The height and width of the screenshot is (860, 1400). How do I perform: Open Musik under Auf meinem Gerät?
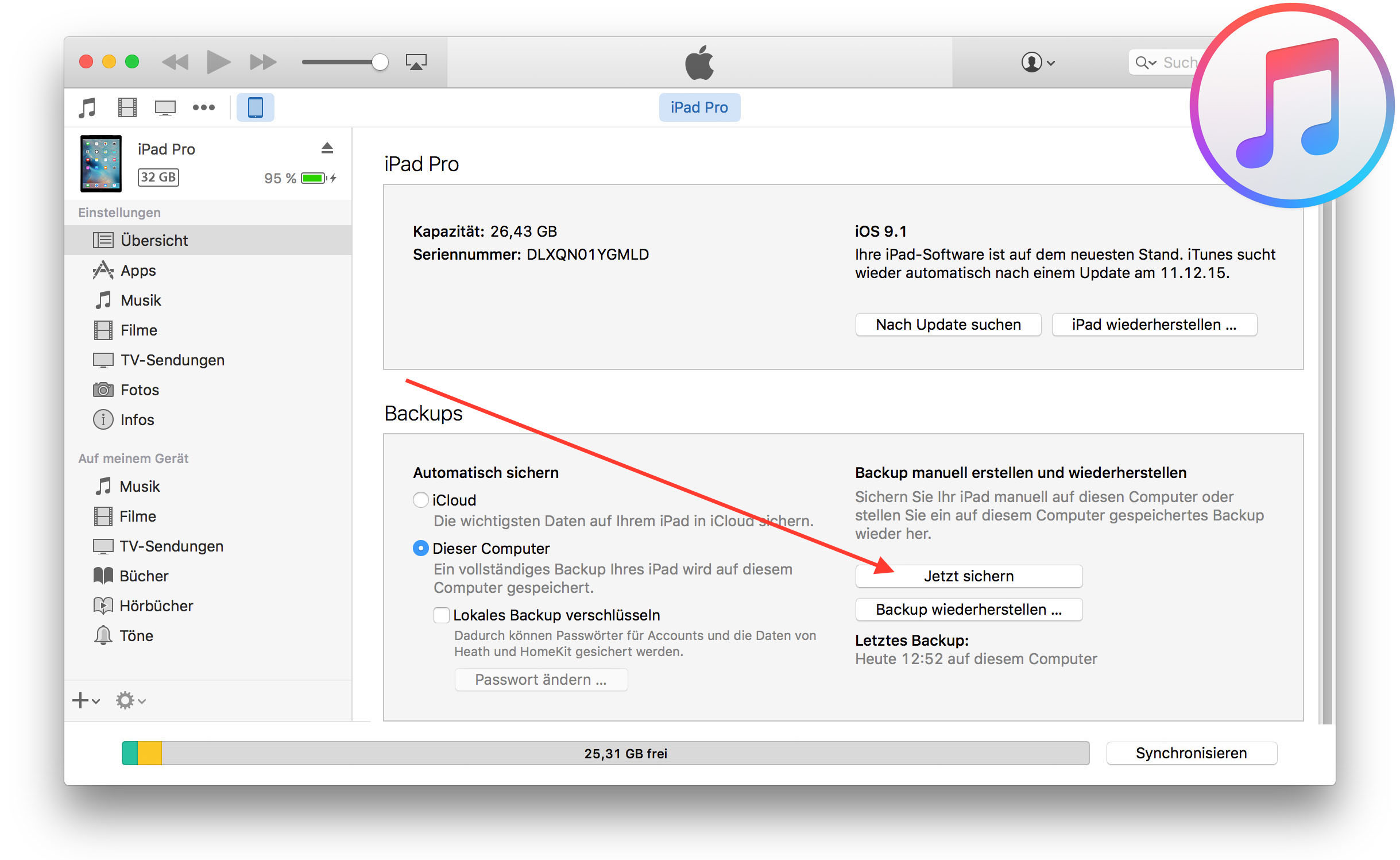(x=208, y=486)
